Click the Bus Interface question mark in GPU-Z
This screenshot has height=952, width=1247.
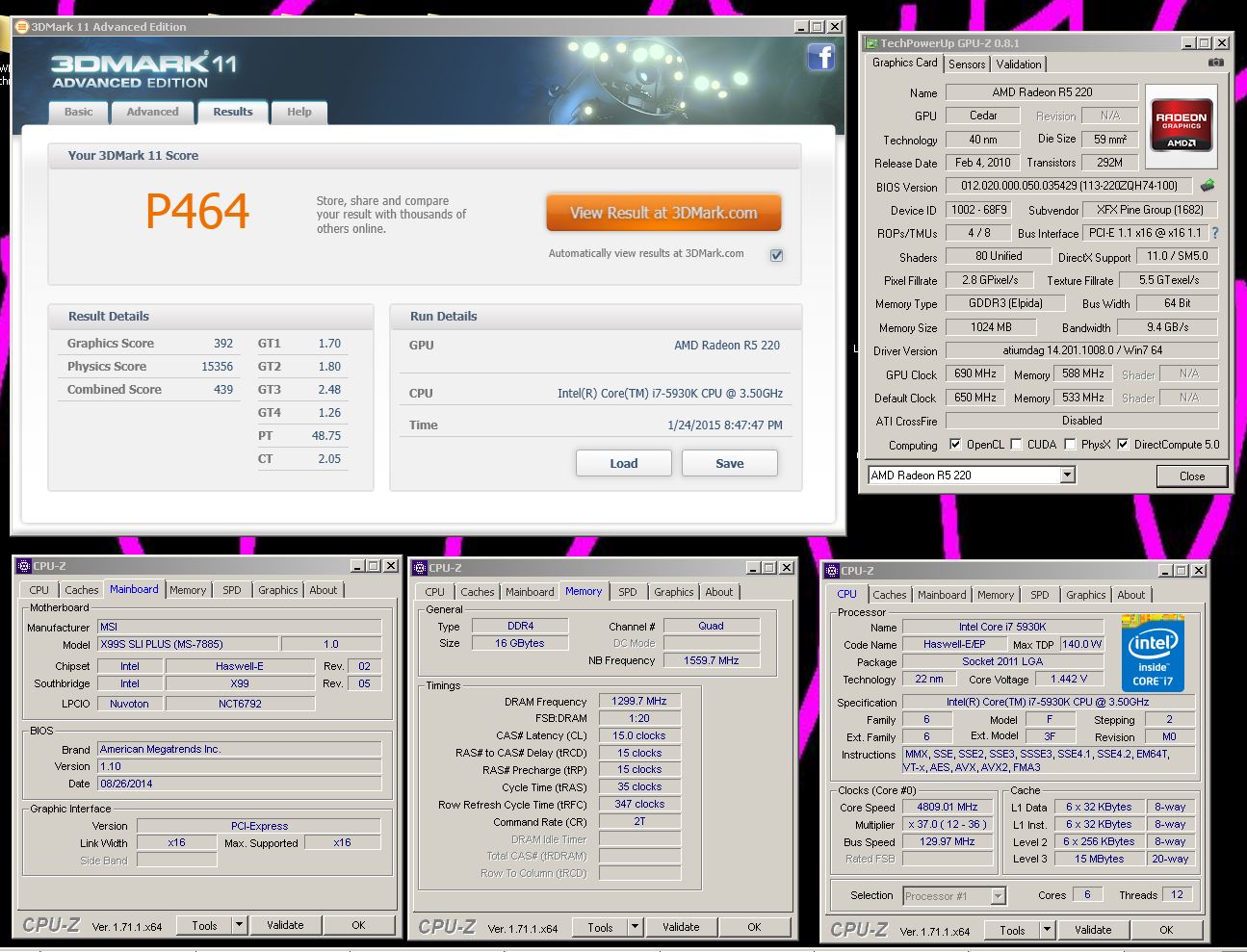1215,233
